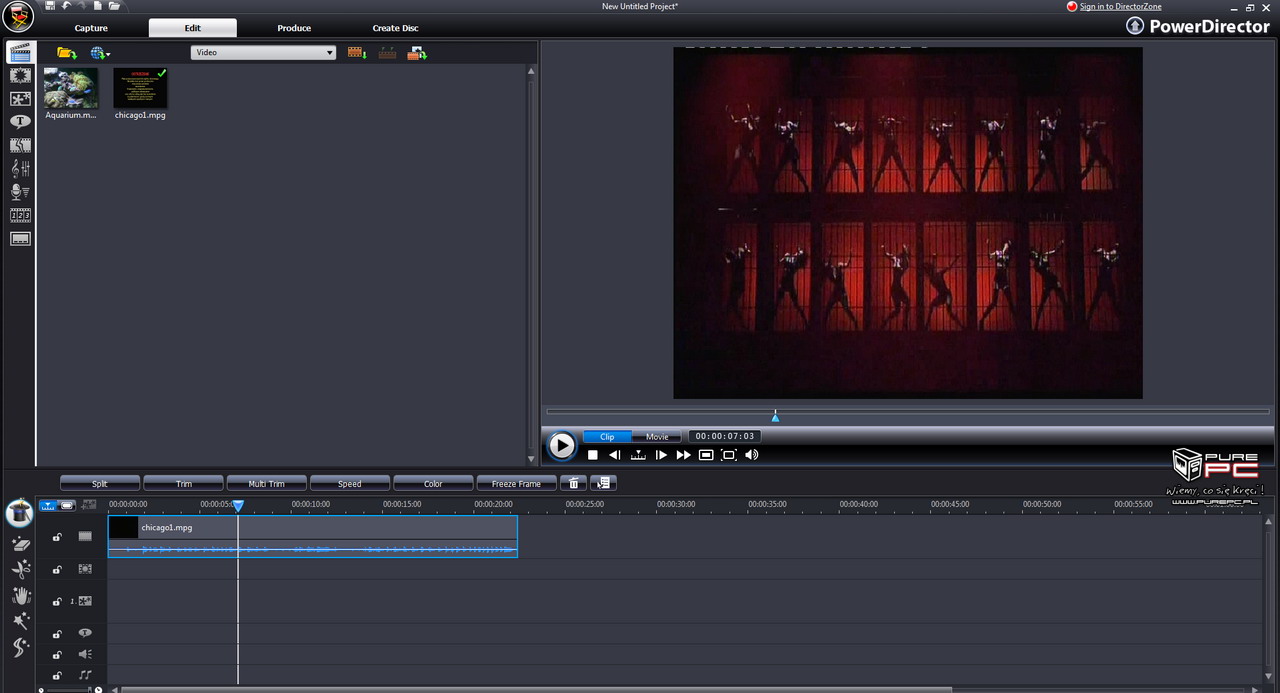Open the Effect Room
This screenshot has width=1280, height=693.
tap(20, 76)
